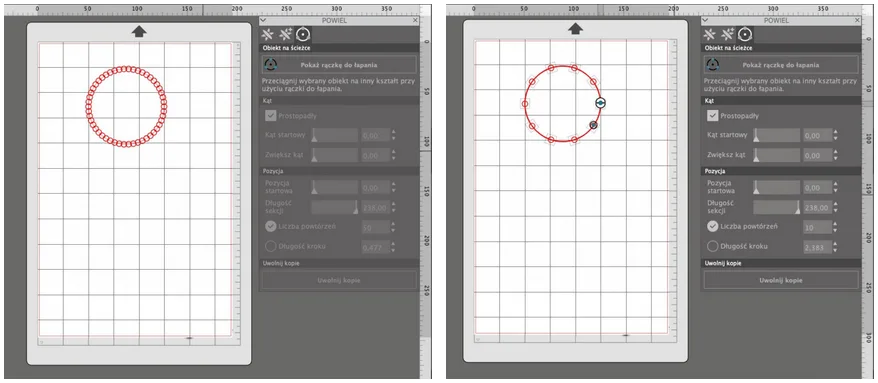Select the dark gray handle on ten-circle path
The height and width of the screenshot is (383, 878).
pyautogui.click(x=594, y=125)
